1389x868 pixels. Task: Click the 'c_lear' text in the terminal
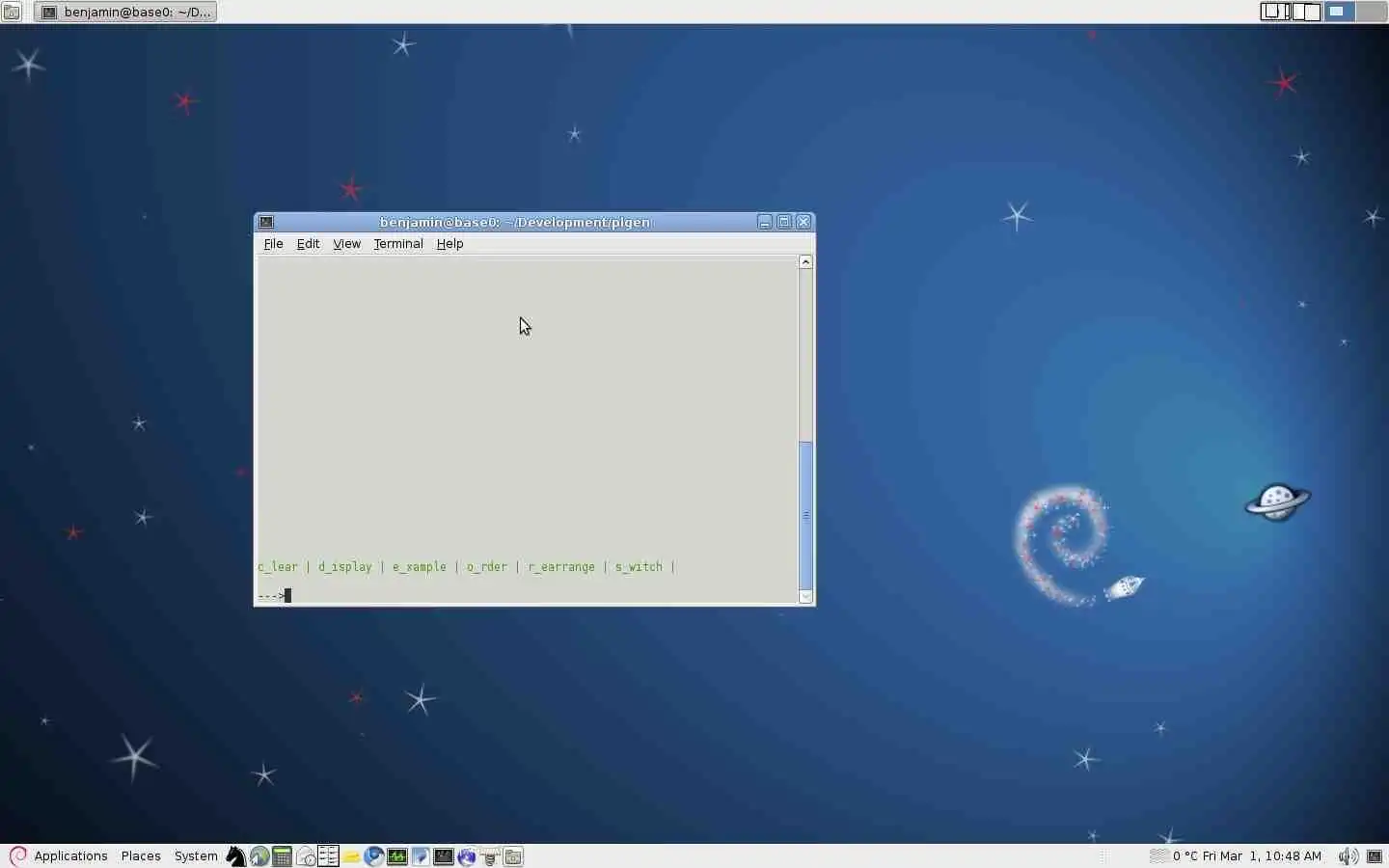[x=278, y=567]
